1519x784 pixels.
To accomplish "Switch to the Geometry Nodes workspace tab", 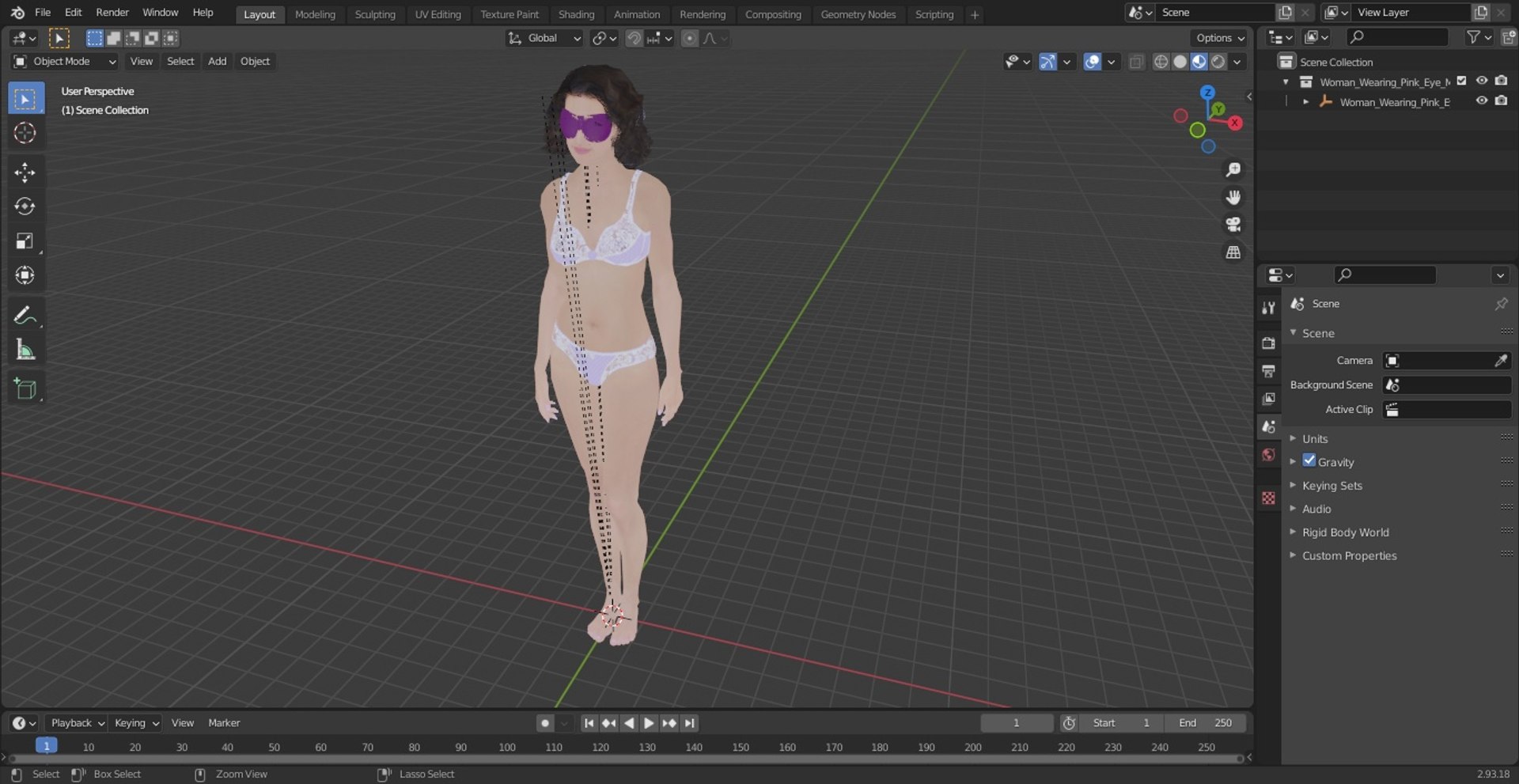I will (x=858, y=14).
